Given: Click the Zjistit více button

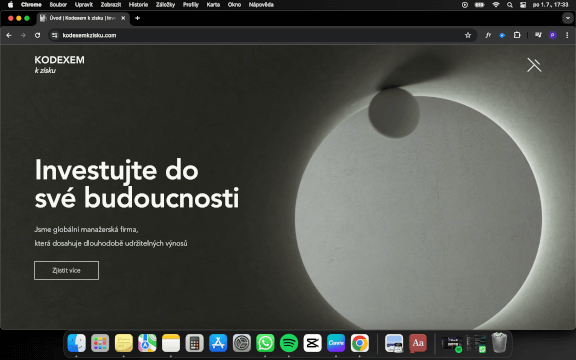Looking at the screenshot, I should [66, 270].
